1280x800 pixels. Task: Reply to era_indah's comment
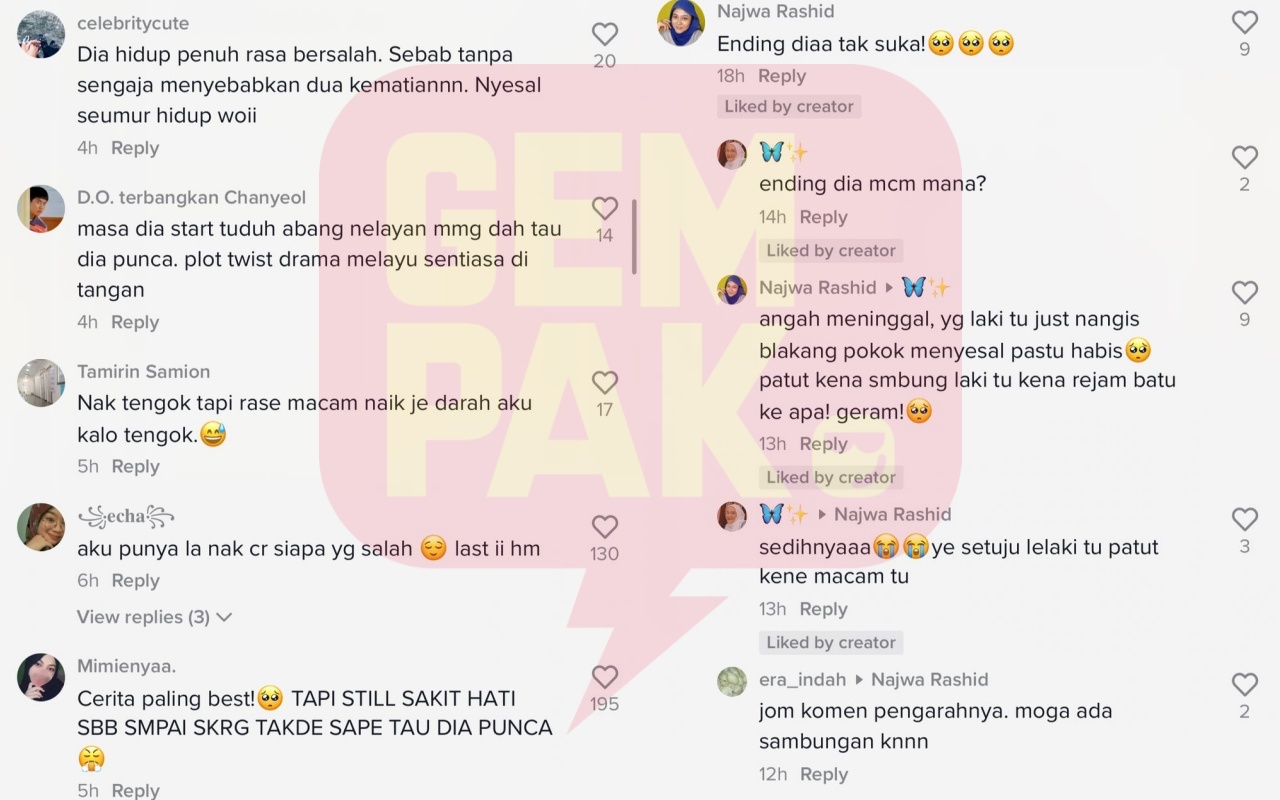[x=823, y=774]
